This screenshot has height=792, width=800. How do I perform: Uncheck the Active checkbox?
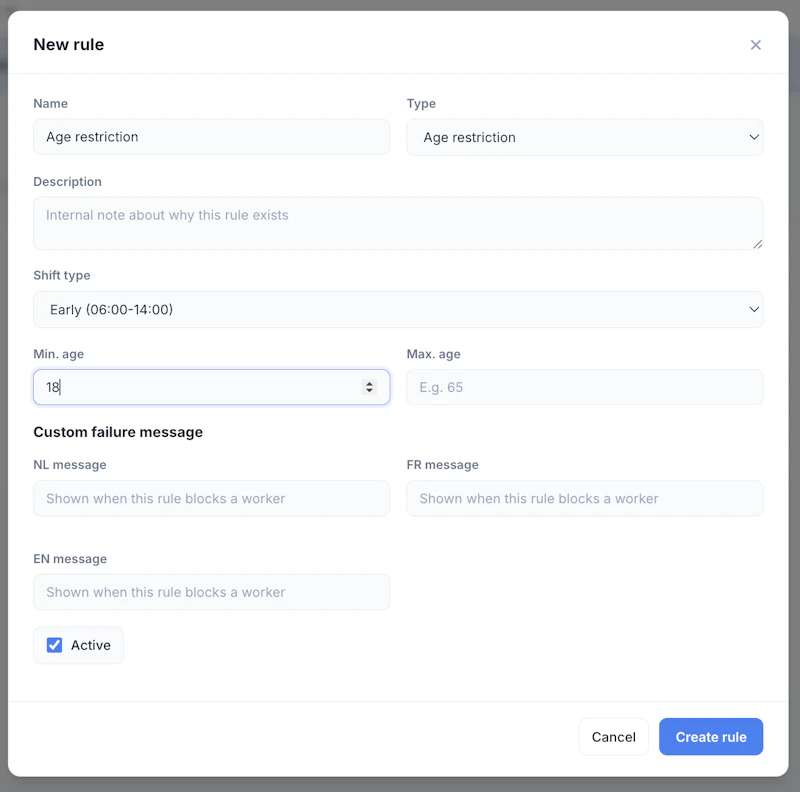coord(55,645)
